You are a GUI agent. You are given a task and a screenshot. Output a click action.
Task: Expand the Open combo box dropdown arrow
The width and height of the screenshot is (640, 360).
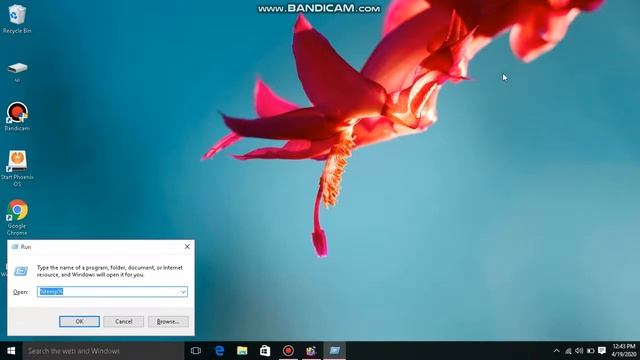tap(183, 292)
